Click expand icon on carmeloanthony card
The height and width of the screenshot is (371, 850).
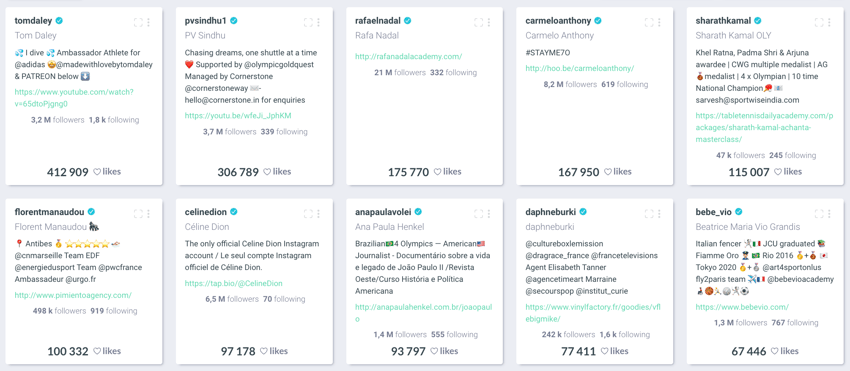[x=649, y=22]
